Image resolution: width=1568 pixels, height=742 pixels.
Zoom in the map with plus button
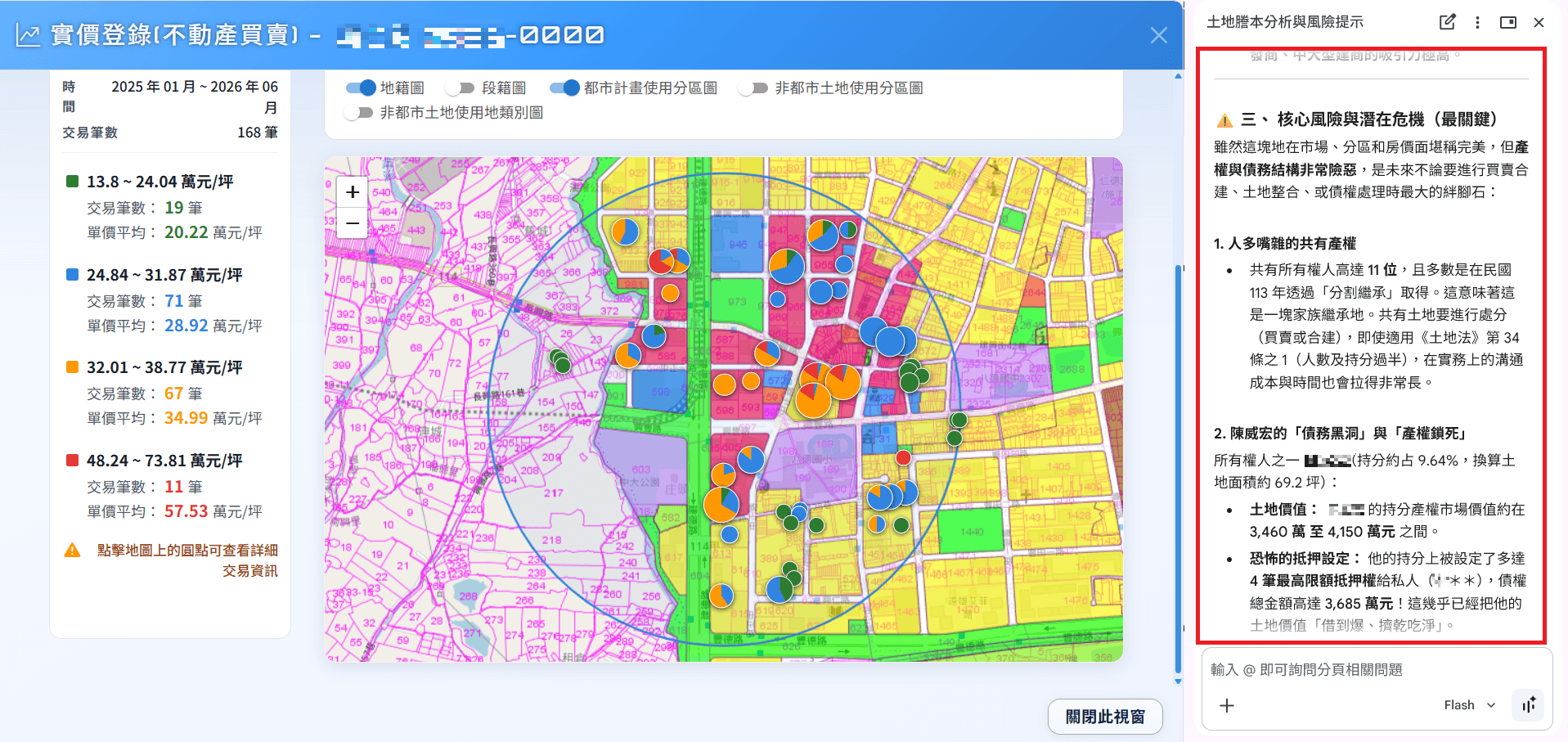[x=353, y=192]
